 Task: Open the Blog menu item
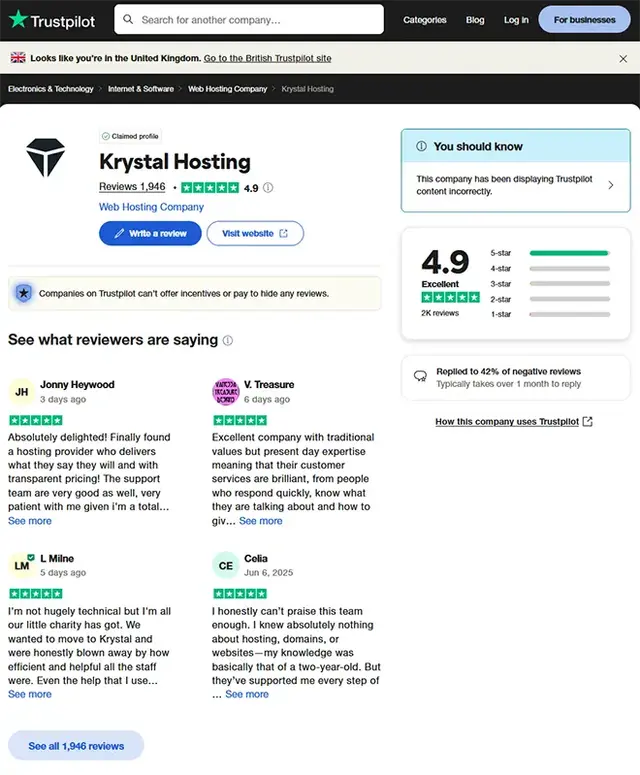pos(475,20)
